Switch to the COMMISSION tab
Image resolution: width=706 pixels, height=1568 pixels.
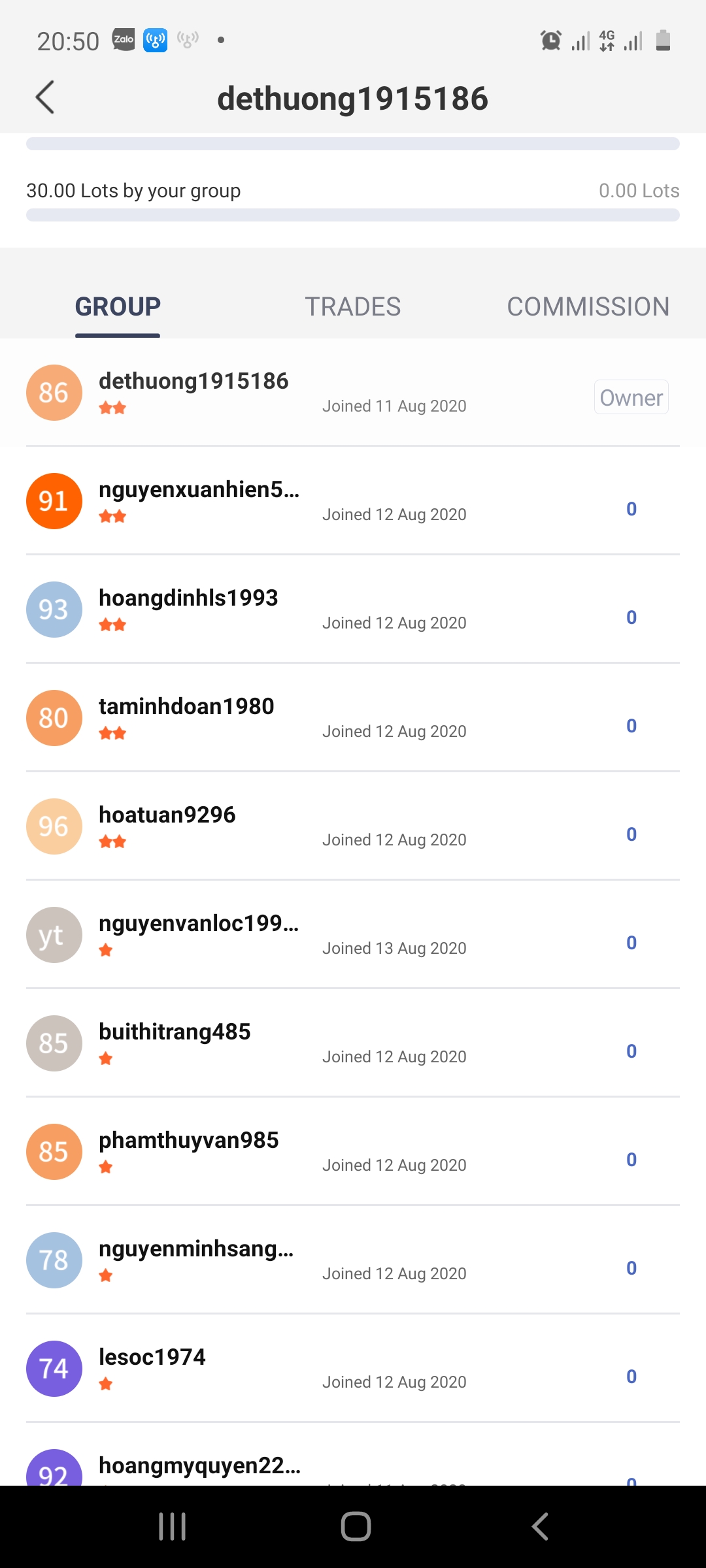588,306
